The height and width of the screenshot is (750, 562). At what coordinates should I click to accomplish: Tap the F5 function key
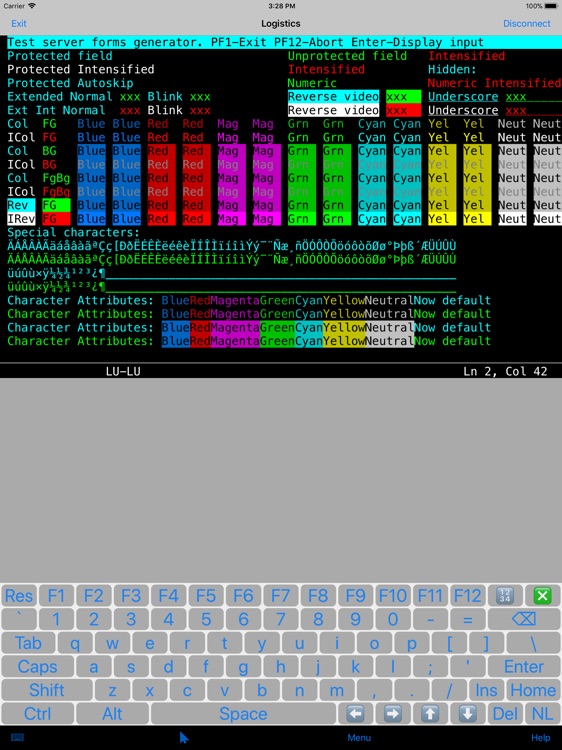click(206, 596)
